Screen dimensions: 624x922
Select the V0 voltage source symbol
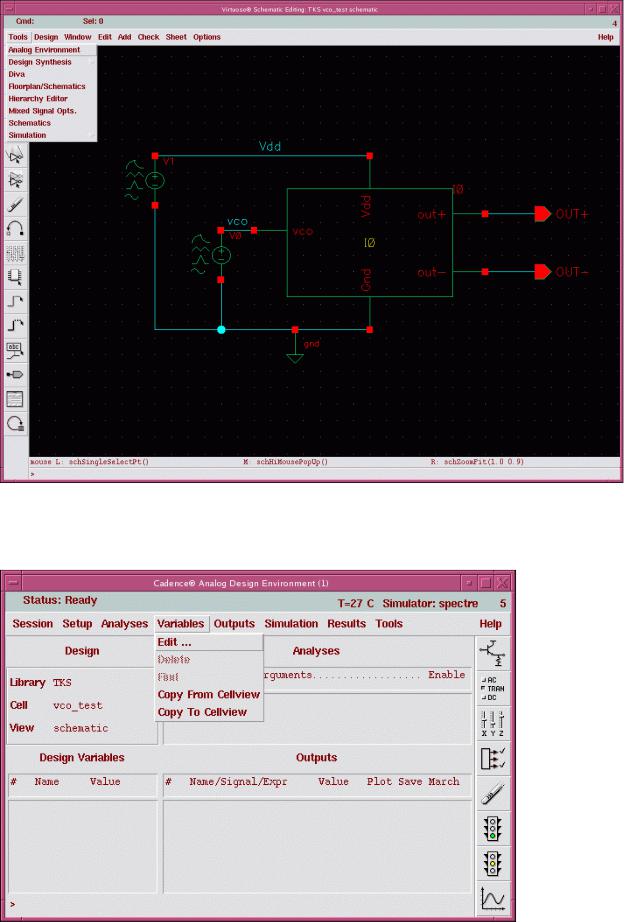[221, 255]
